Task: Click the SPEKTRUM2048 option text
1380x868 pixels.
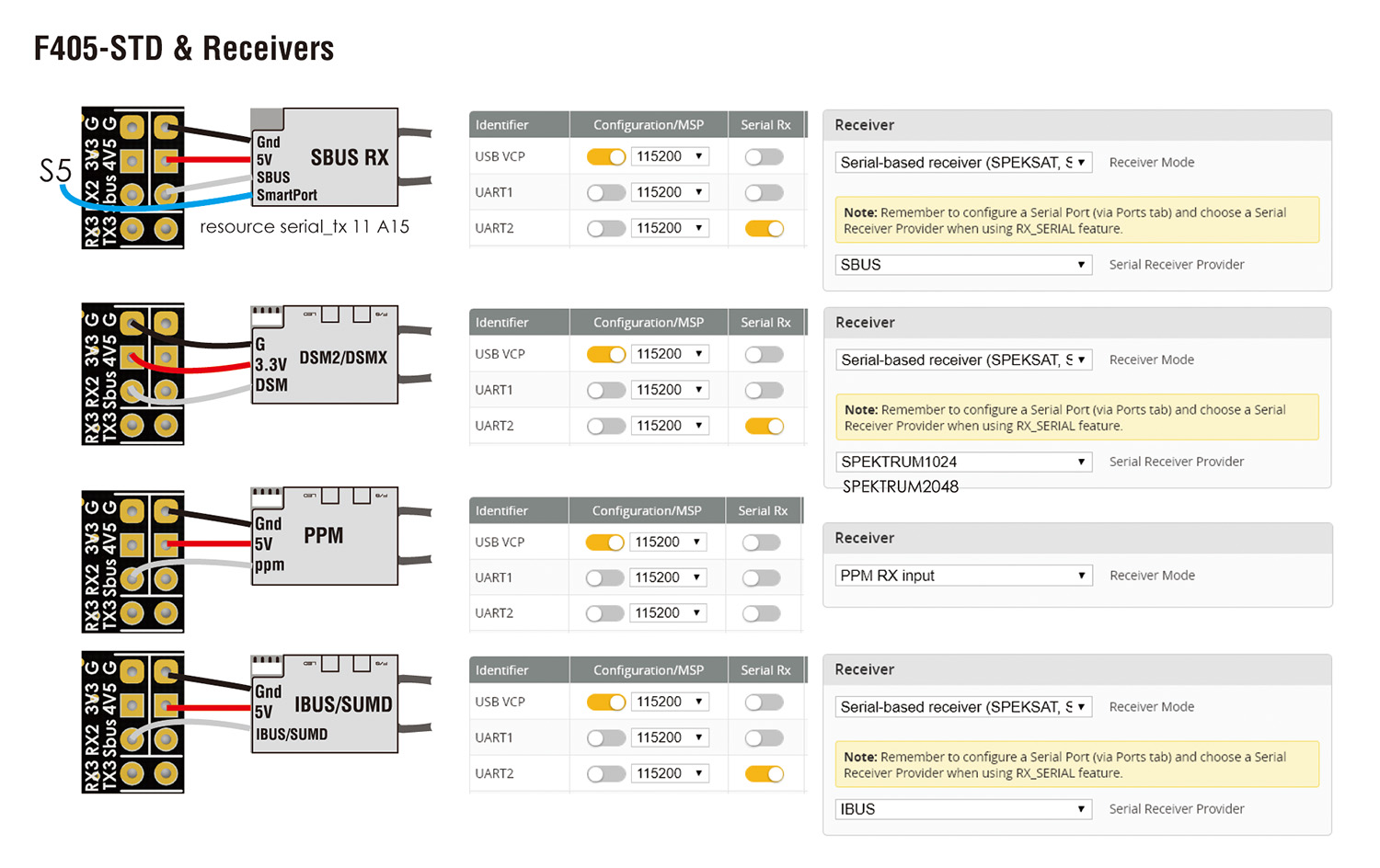Action: tap(901, 486)
